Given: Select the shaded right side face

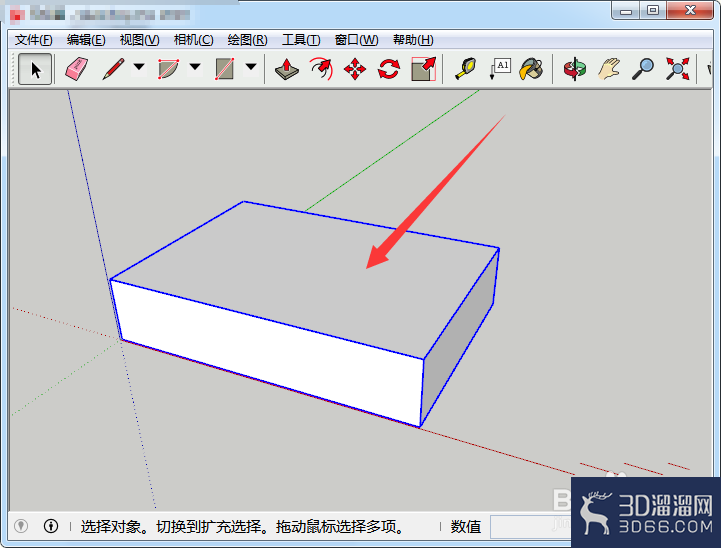Looking at the screenshot, I should pos(460,340).
